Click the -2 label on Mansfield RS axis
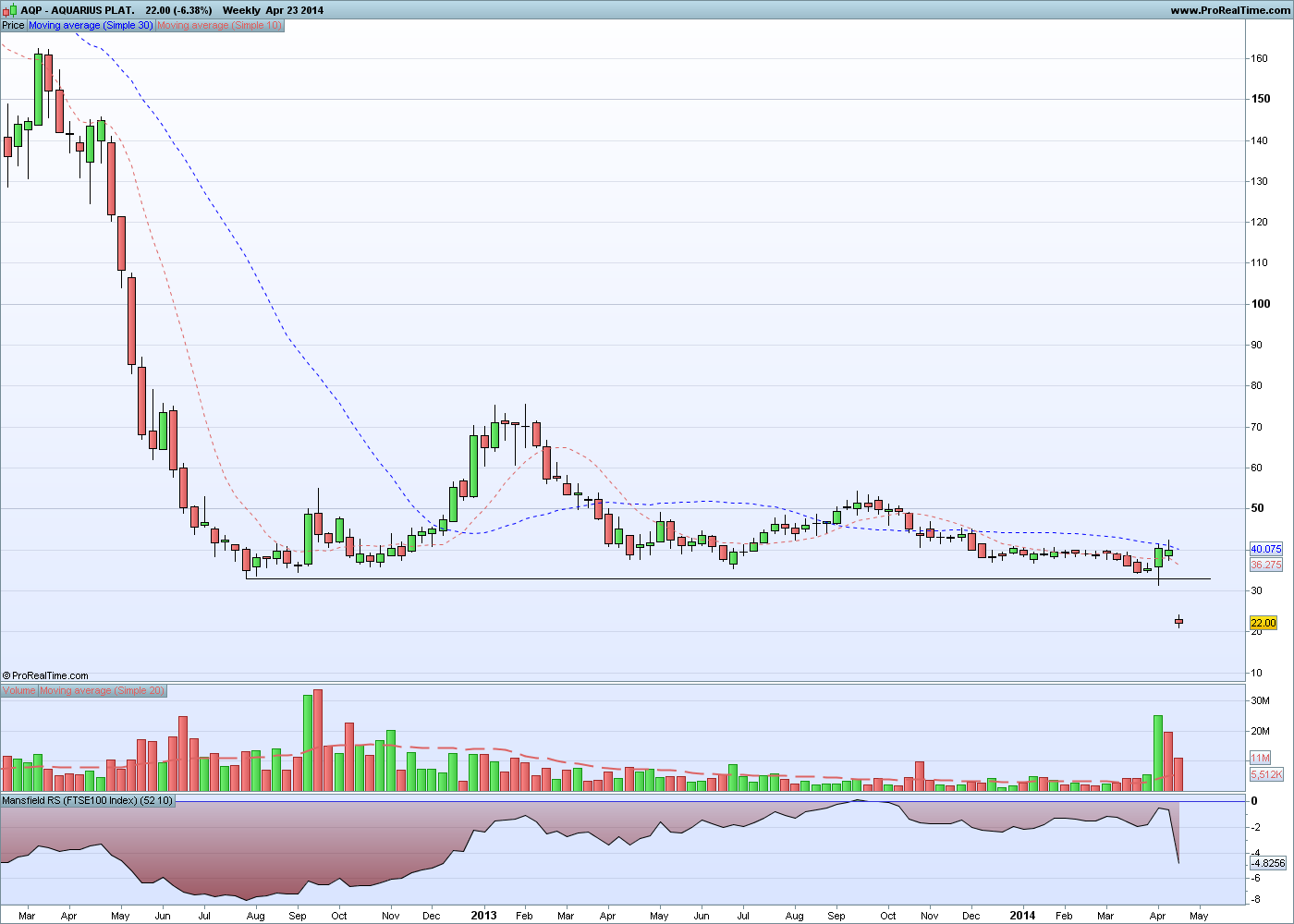The image size is (1294, 924). click(x=1253, y=827)
